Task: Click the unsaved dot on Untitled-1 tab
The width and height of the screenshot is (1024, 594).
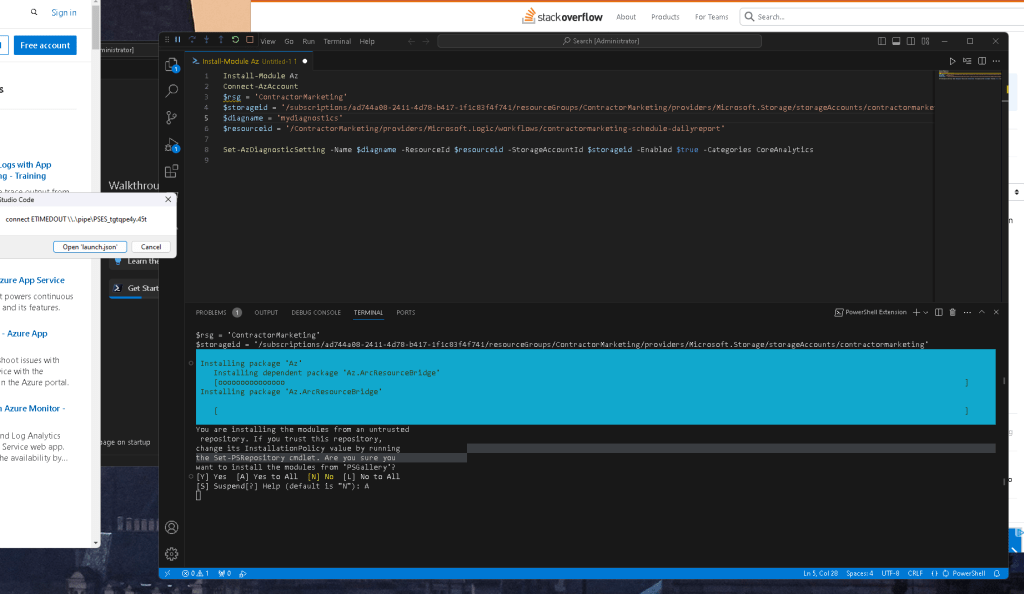Action: (x=304, y=61)
